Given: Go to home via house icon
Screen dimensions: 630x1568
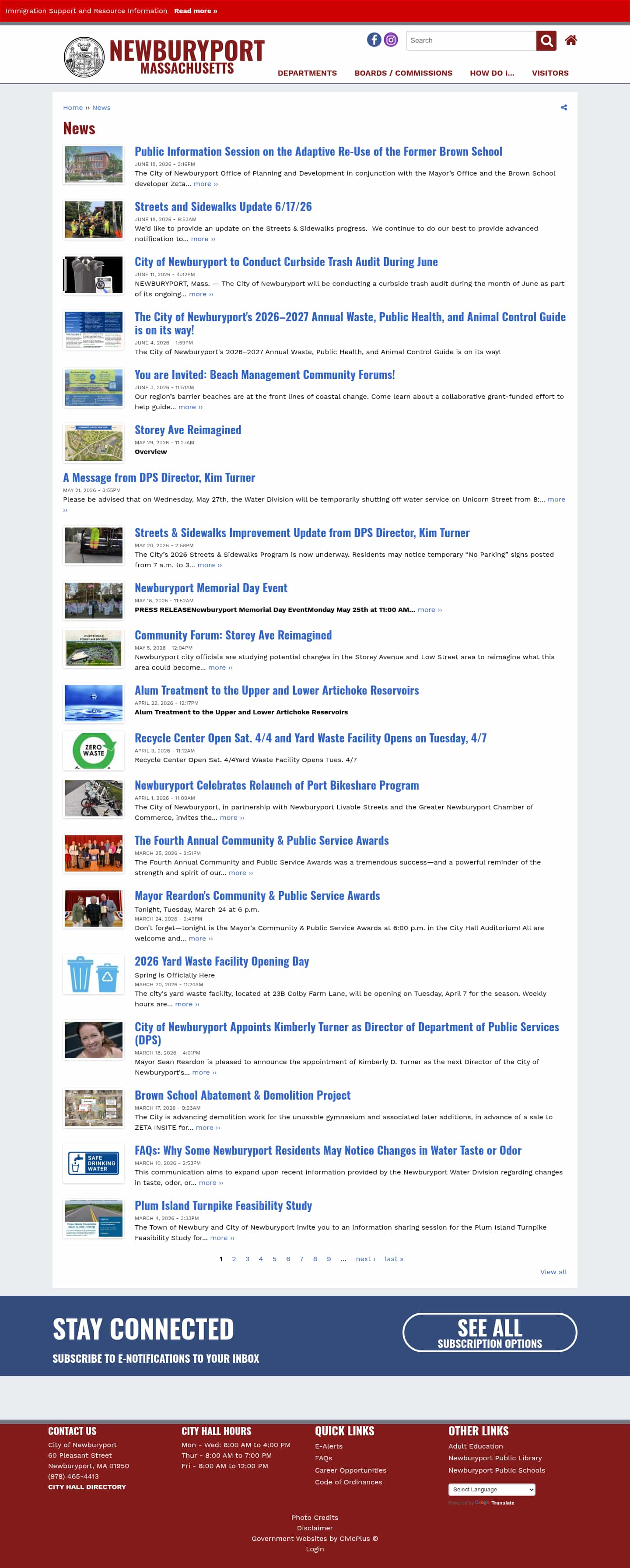Looking at the screenshot, I should [x=570, y=40].
